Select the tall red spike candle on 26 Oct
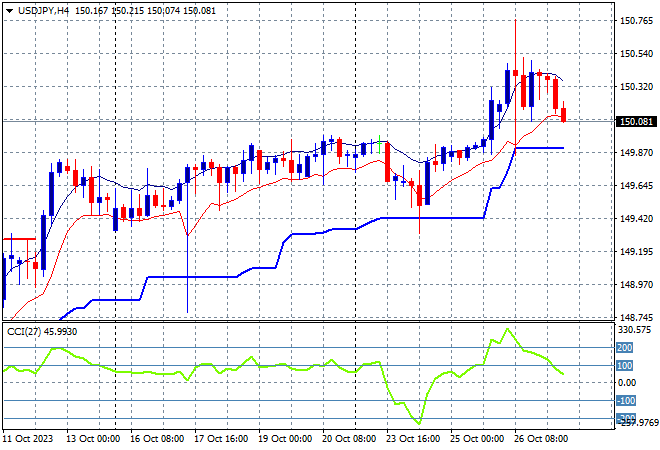The image size is (660, 450). point(515,86)
